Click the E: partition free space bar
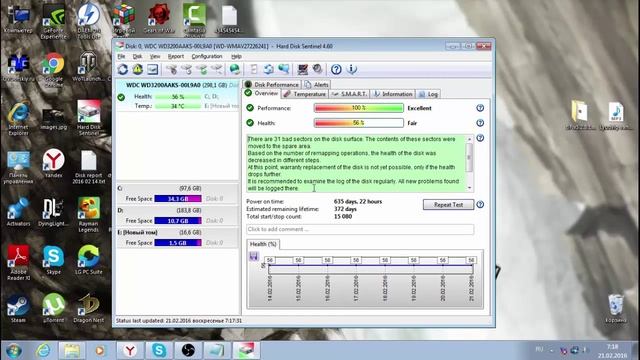640x360 pixels. [178, 243]
